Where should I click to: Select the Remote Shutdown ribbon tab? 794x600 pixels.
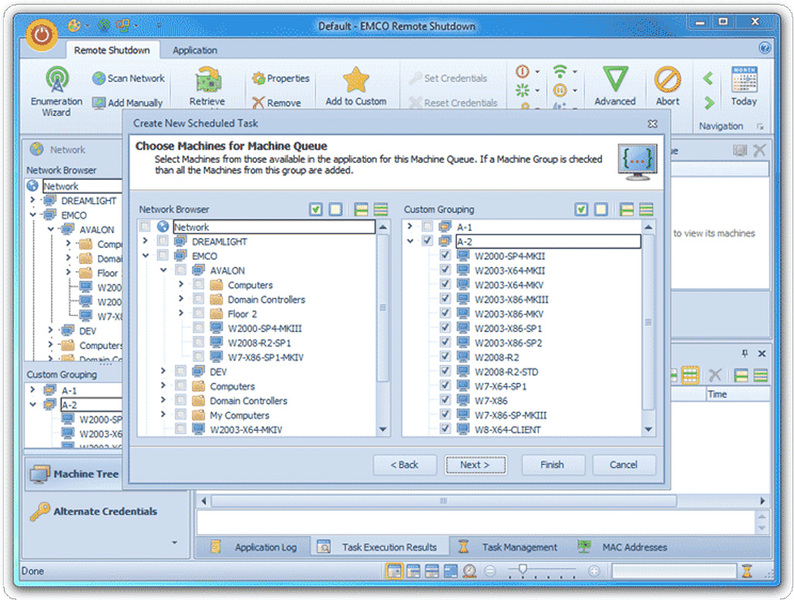112,50
